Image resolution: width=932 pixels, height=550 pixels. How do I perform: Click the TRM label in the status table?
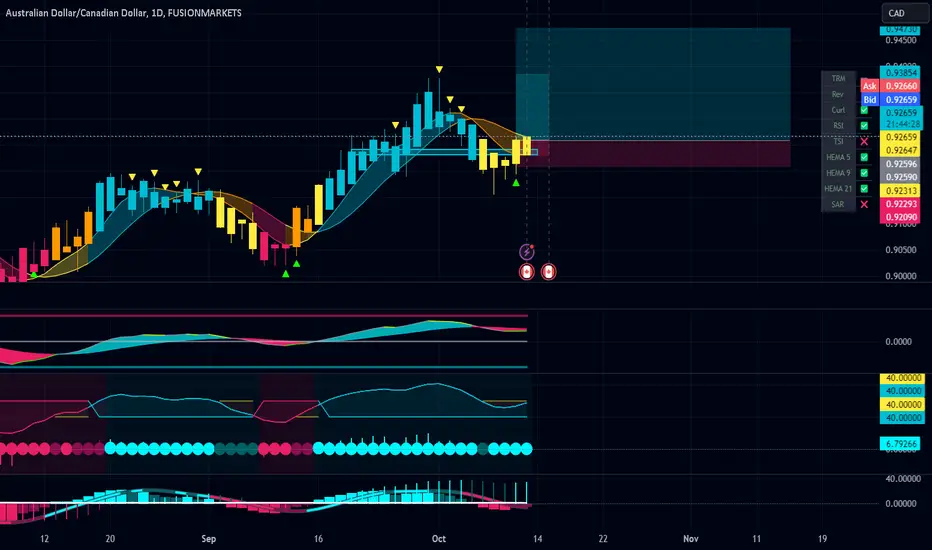coord(838,78)
